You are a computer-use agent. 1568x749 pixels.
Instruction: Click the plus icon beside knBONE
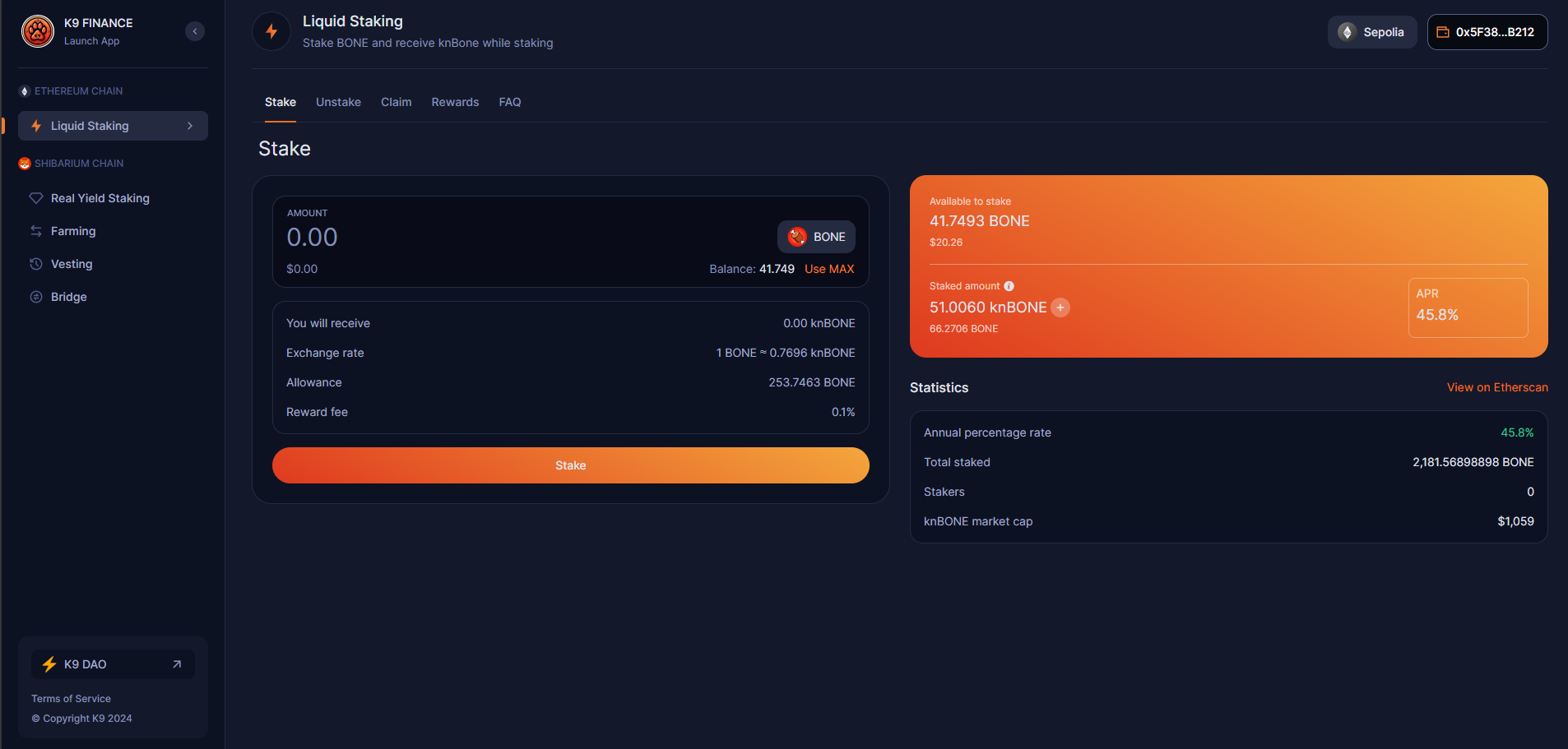pyautogui.click(x=1060, y=307)
